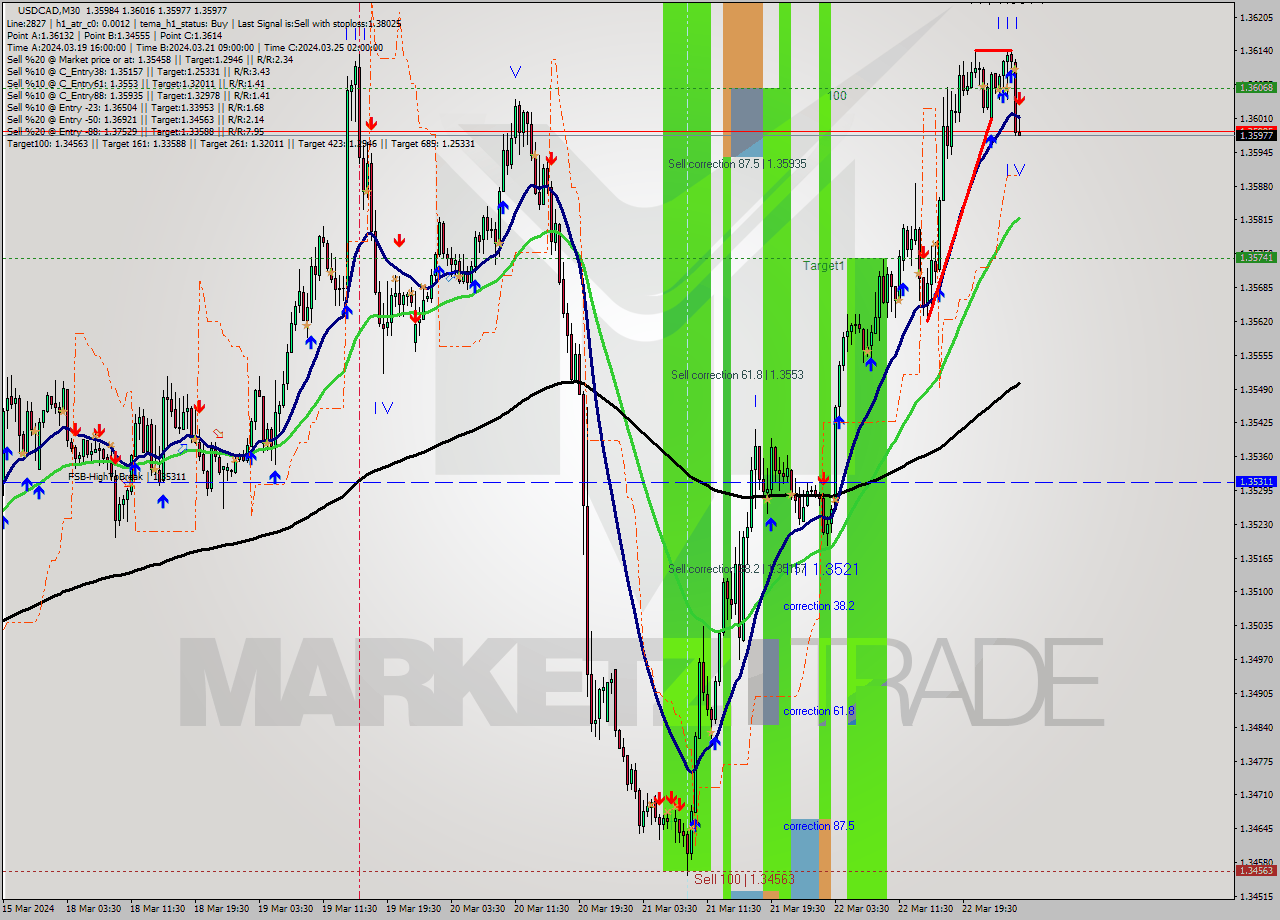Select the 'Sell %10 @ Entry -23' row
Viewport: 1280px width, 920px height.
click(x=135, y=107)
